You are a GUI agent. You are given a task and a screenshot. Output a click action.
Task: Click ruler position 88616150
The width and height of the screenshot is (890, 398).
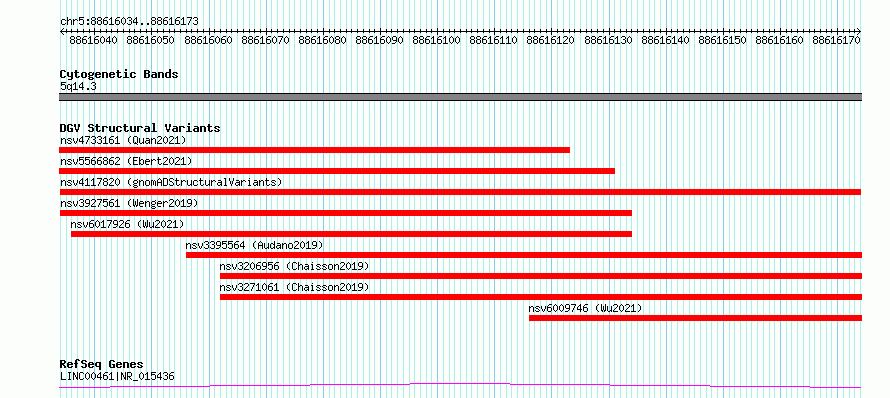(723, 40)
